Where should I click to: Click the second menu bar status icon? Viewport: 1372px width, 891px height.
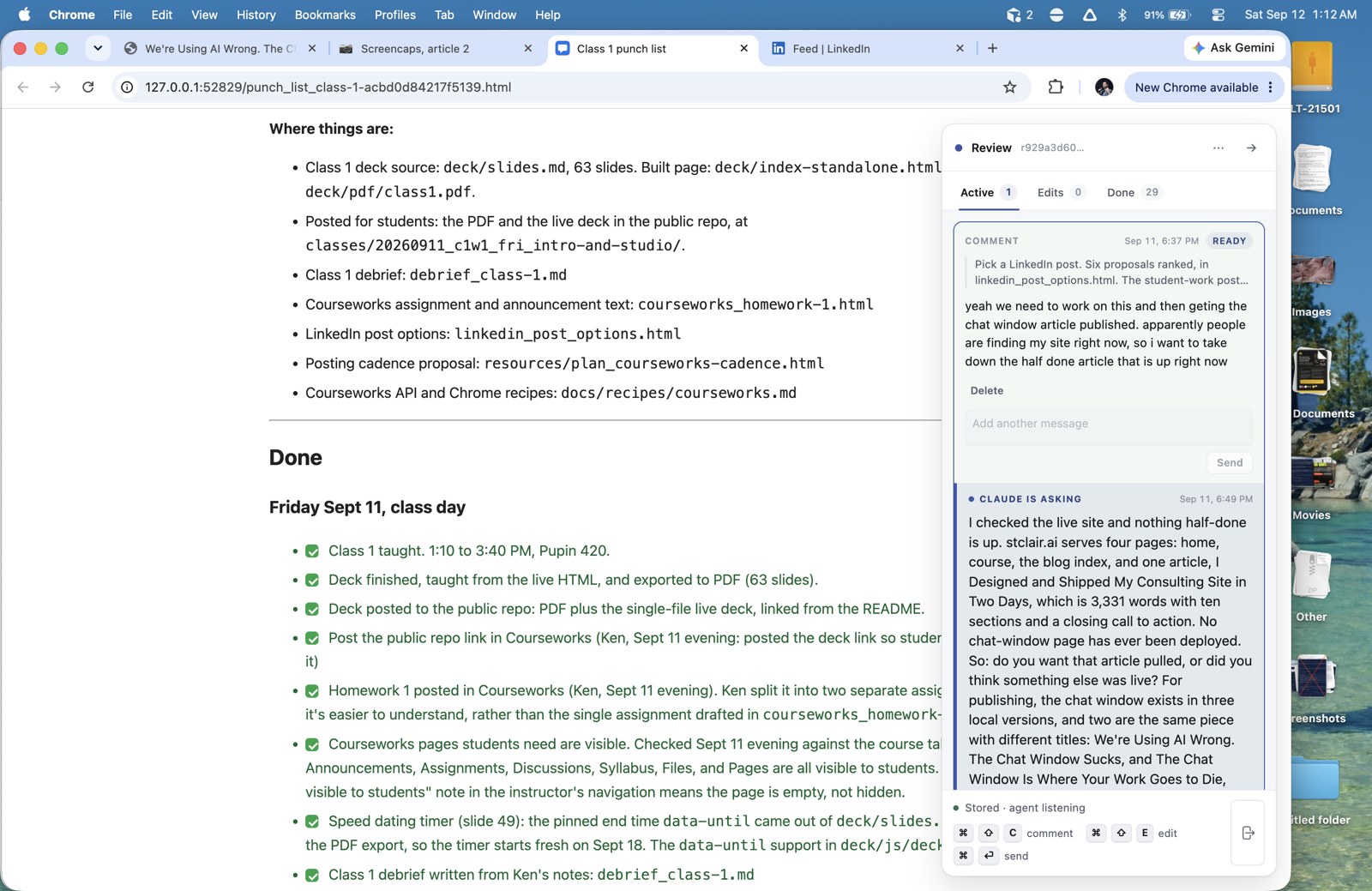pyautogui.click(x=1056, y=15)
